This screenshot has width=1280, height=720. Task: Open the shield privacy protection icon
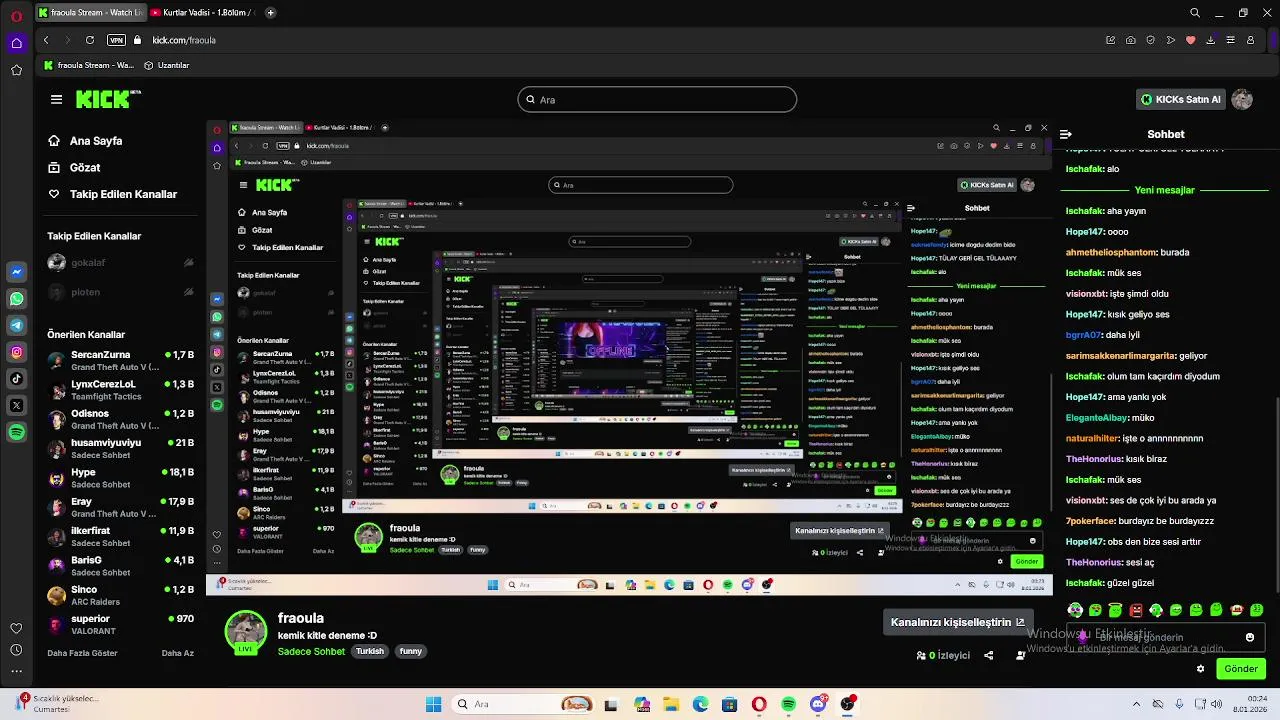tap(1150, 40)
